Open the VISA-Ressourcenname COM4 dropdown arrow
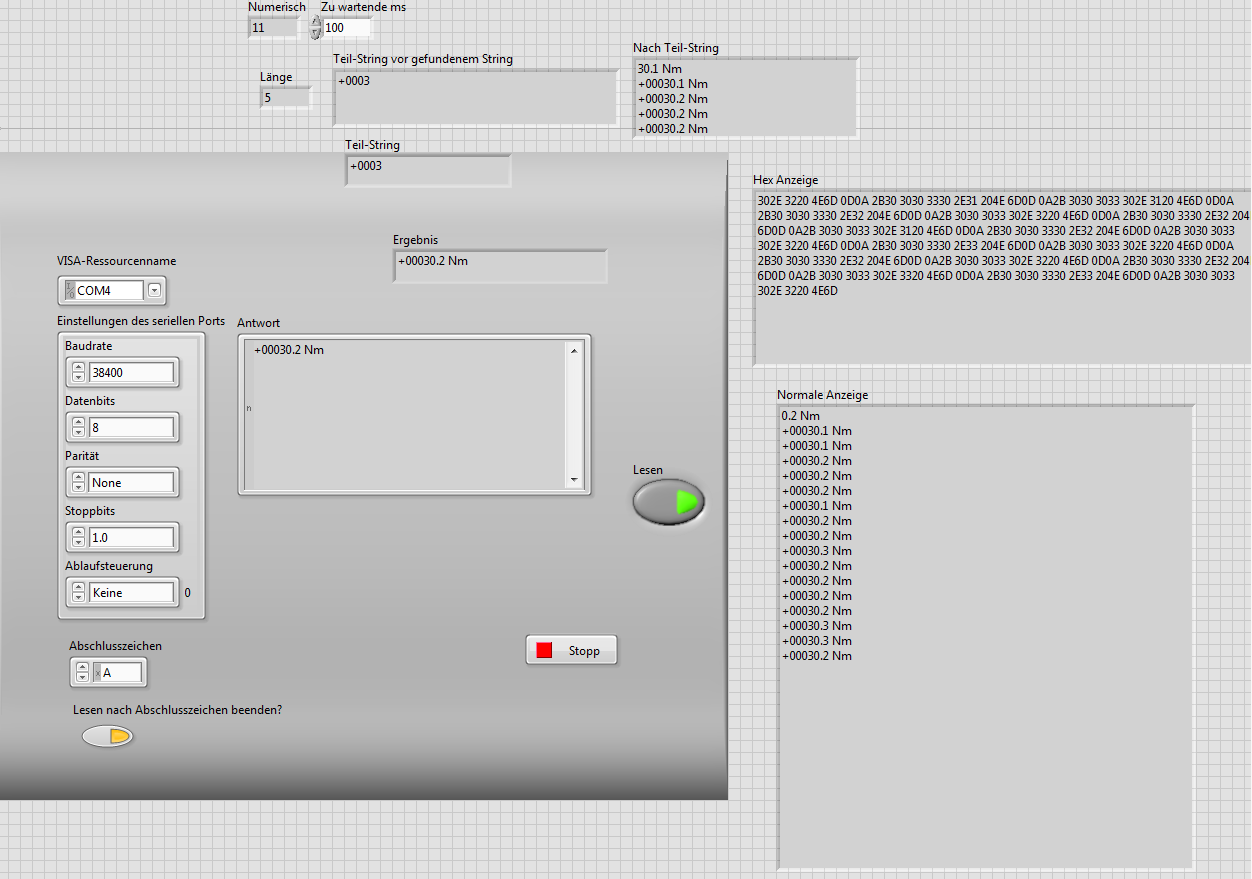 point(154,290)
